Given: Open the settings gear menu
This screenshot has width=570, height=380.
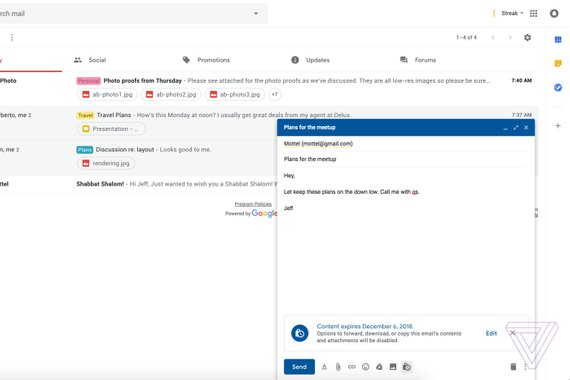Looking at the screenshot, I should click(x=527, y=37).
